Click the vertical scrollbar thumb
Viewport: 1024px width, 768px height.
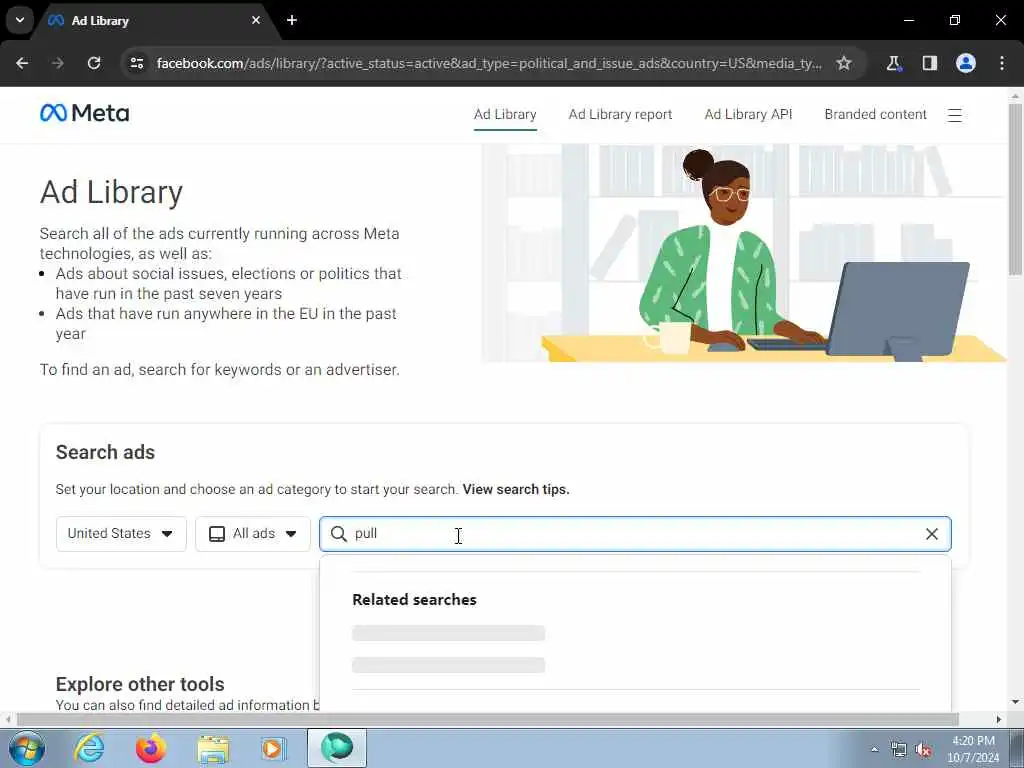point(1015,187)
